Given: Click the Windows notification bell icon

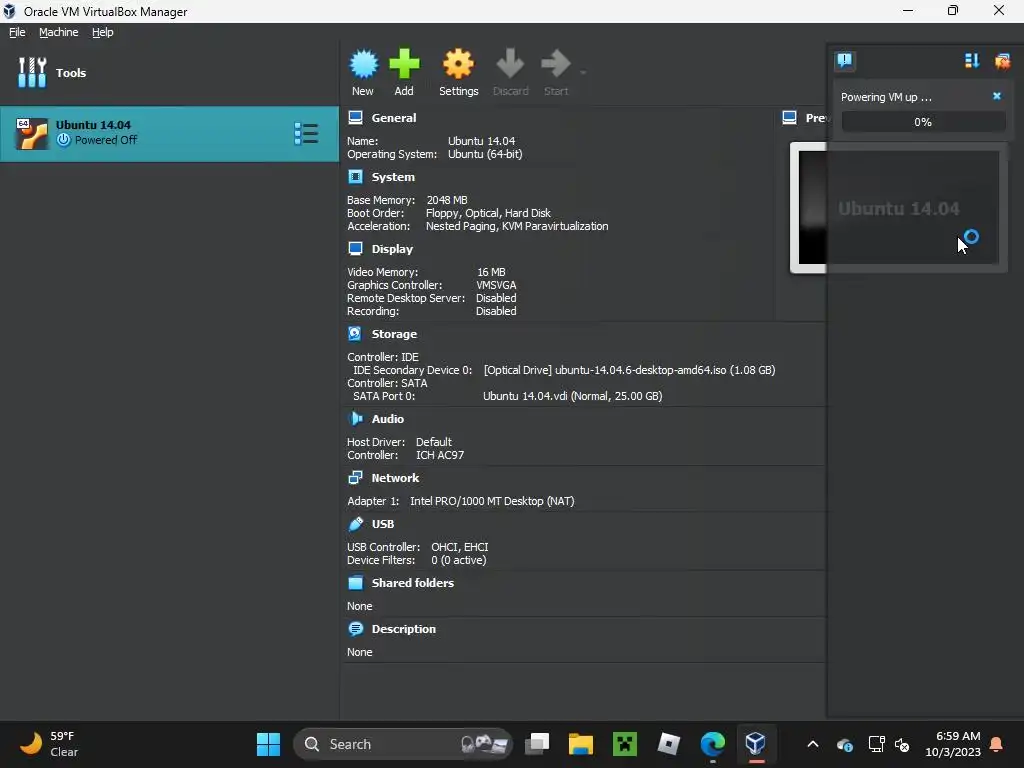Looking at the screenshot, I should [997, 744].
